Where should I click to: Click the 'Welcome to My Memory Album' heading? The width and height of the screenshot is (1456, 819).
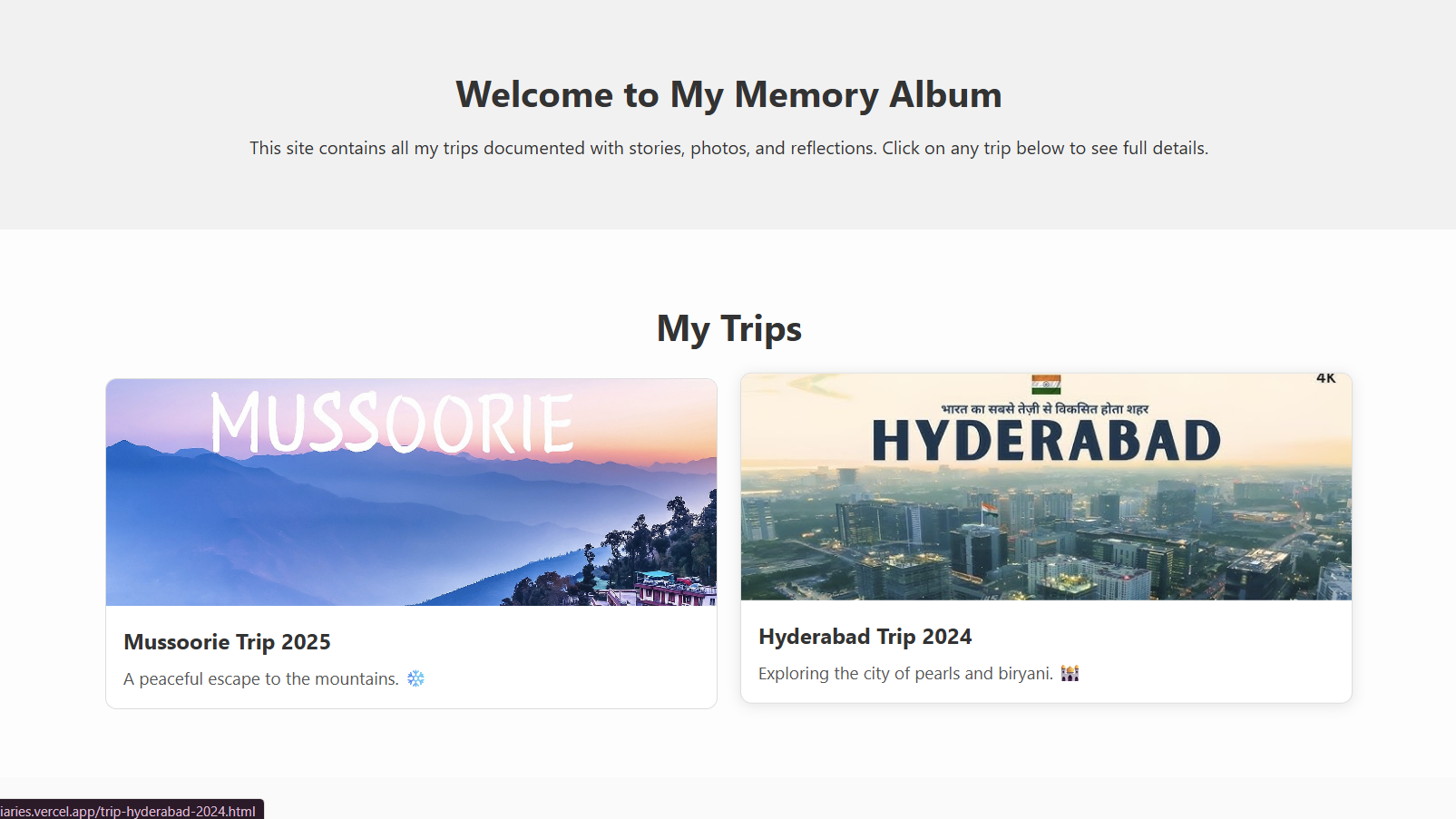tap(728, 94)
